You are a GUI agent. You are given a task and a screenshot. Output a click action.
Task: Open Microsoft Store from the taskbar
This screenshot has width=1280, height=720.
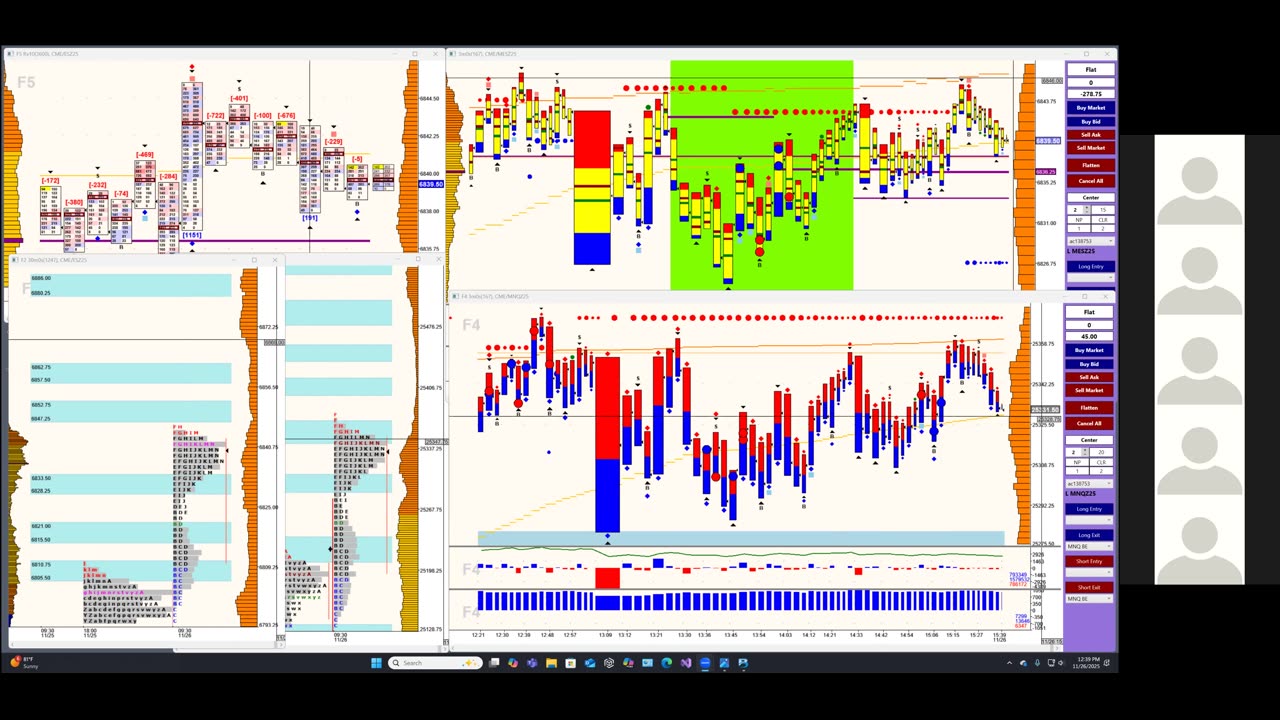tap(570, 663)
